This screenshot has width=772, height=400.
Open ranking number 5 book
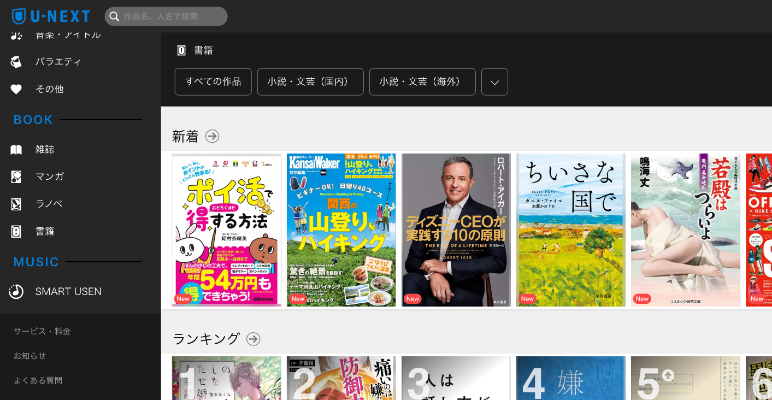685,378
